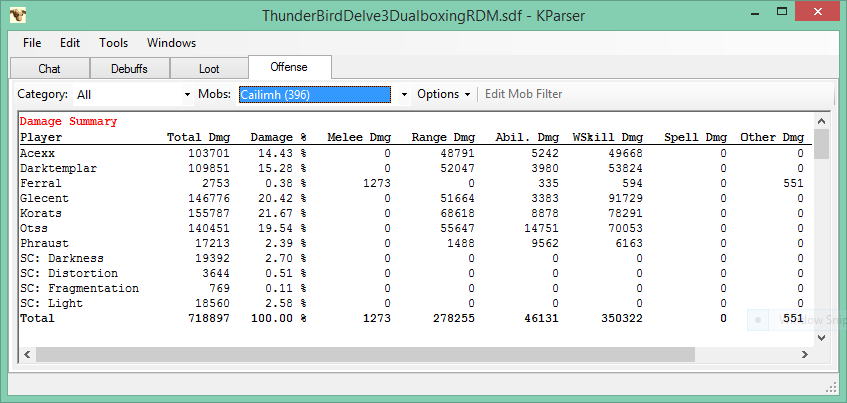Open the File menu
Image resolution: width=847 pixels, height=403 pixels.
coord(32,43)
